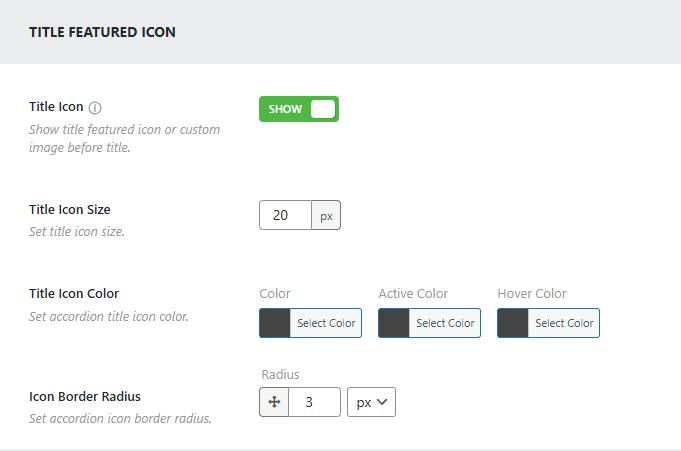This screenshot has width=681, height=451.
Task: Click the Hover Color heading text
Action: click(532, 294)
